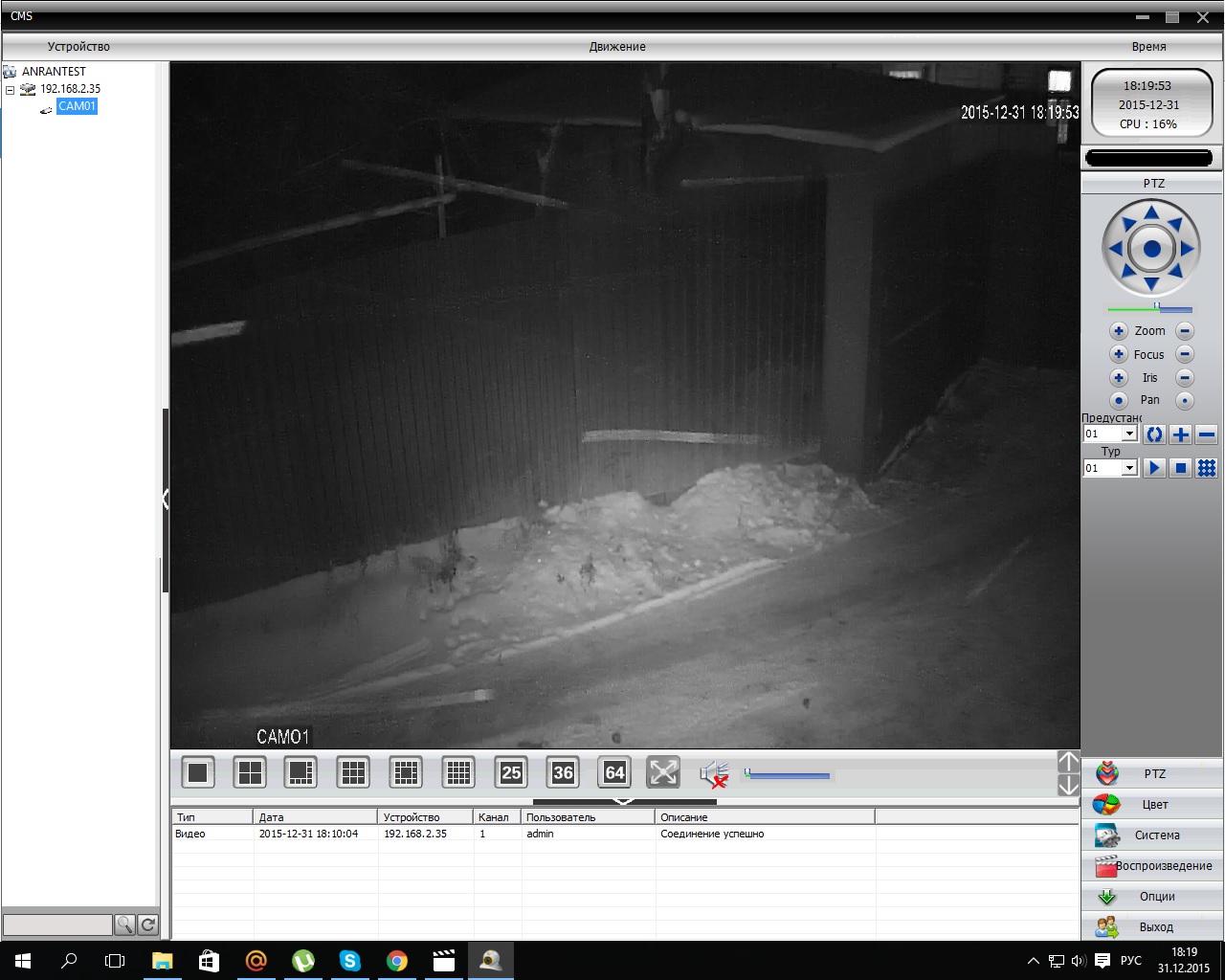The image size is (1225, 980).
Task: Select the 25-channel view layout
Action: click(511, 772)
